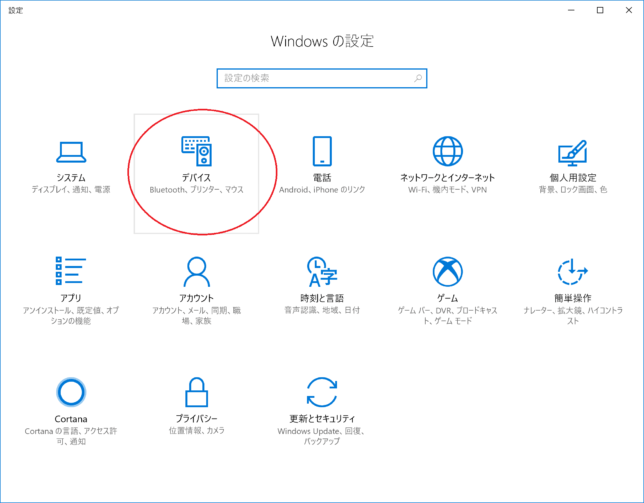
Task: Close the 設定 window
Action: (x=629, y=10)
